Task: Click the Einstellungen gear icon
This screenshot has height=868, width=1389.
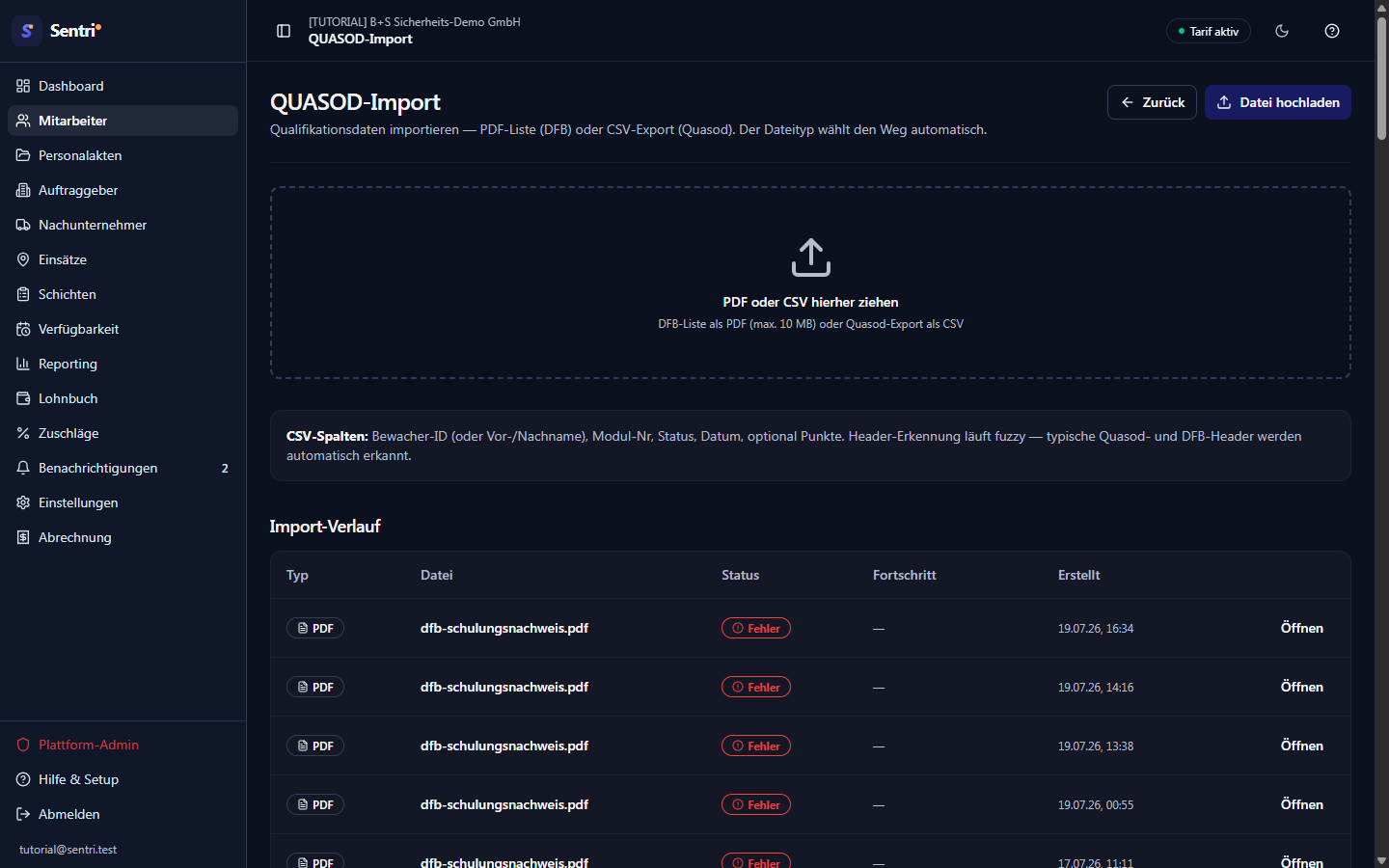Action: tap(23, 502)
